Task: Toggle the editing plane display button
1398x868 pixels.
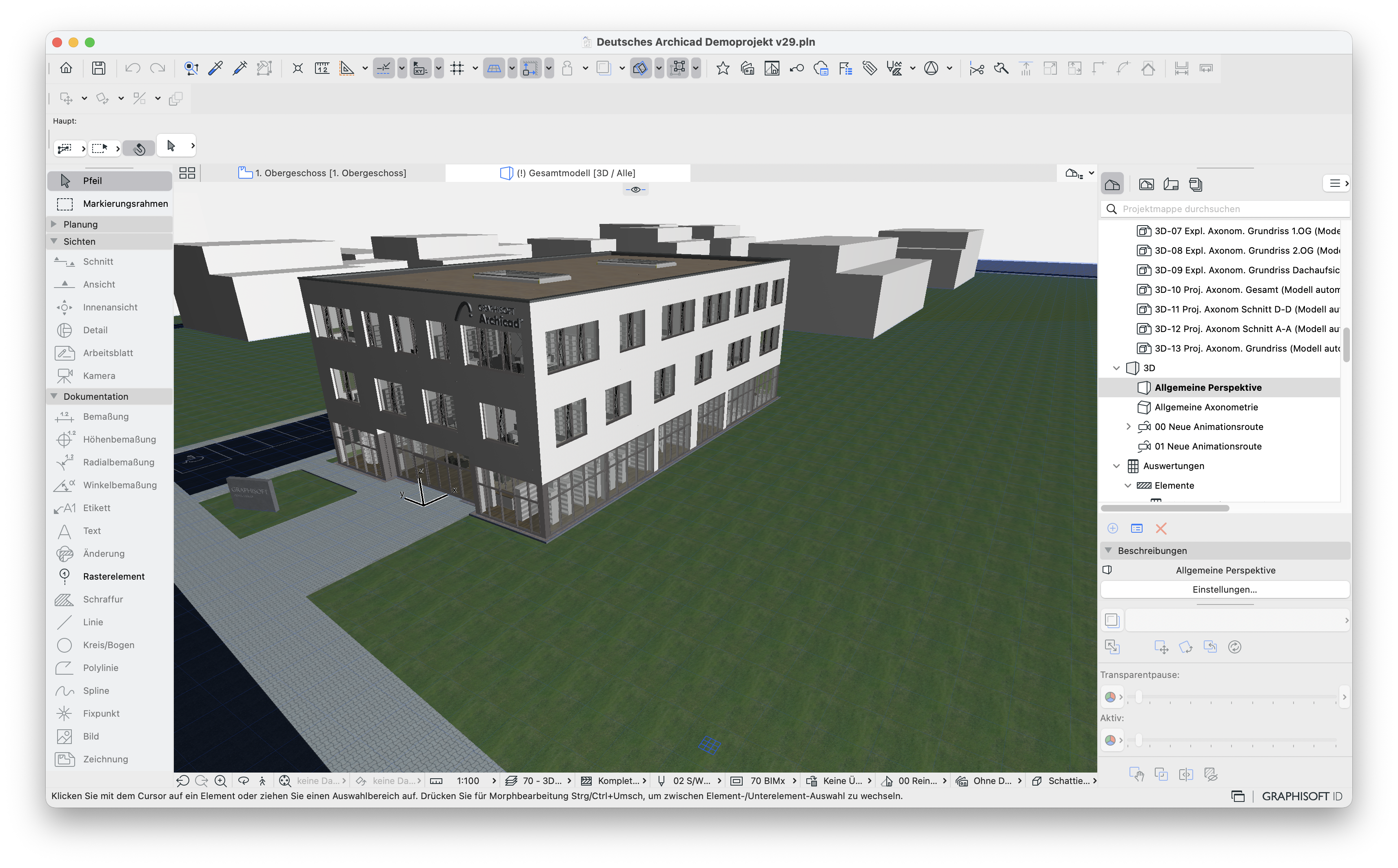Action: click(x=494, y=68)
